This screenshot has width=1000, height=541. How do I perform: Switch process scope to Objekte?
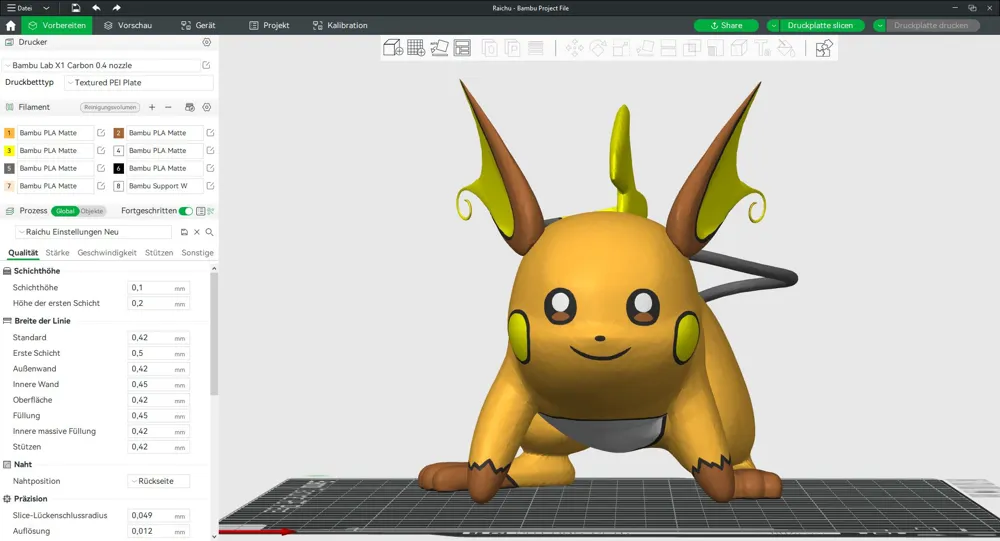coord(92,211)
